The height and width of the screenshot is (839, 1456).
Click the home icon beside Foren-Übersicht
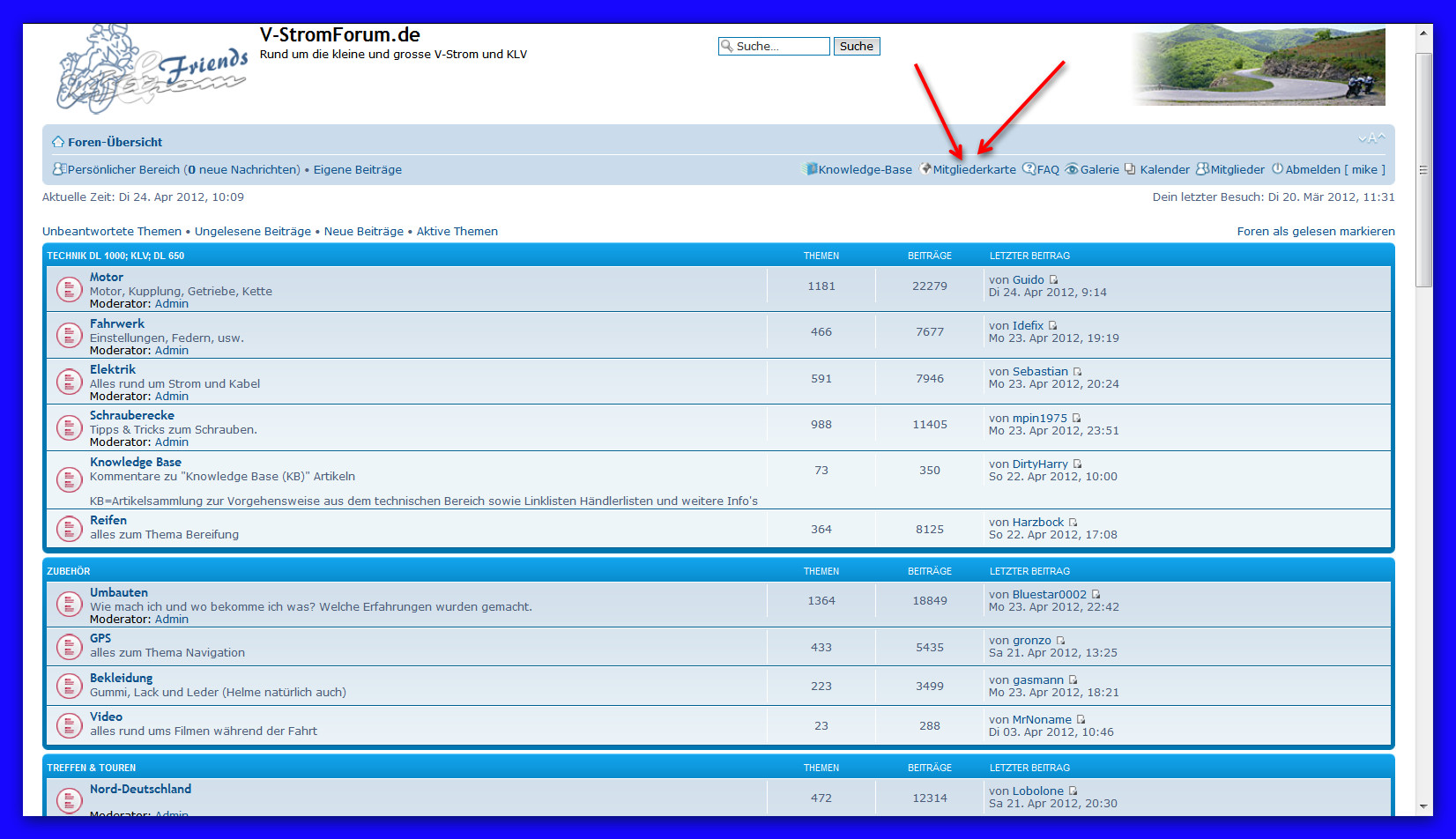(58, 142)
